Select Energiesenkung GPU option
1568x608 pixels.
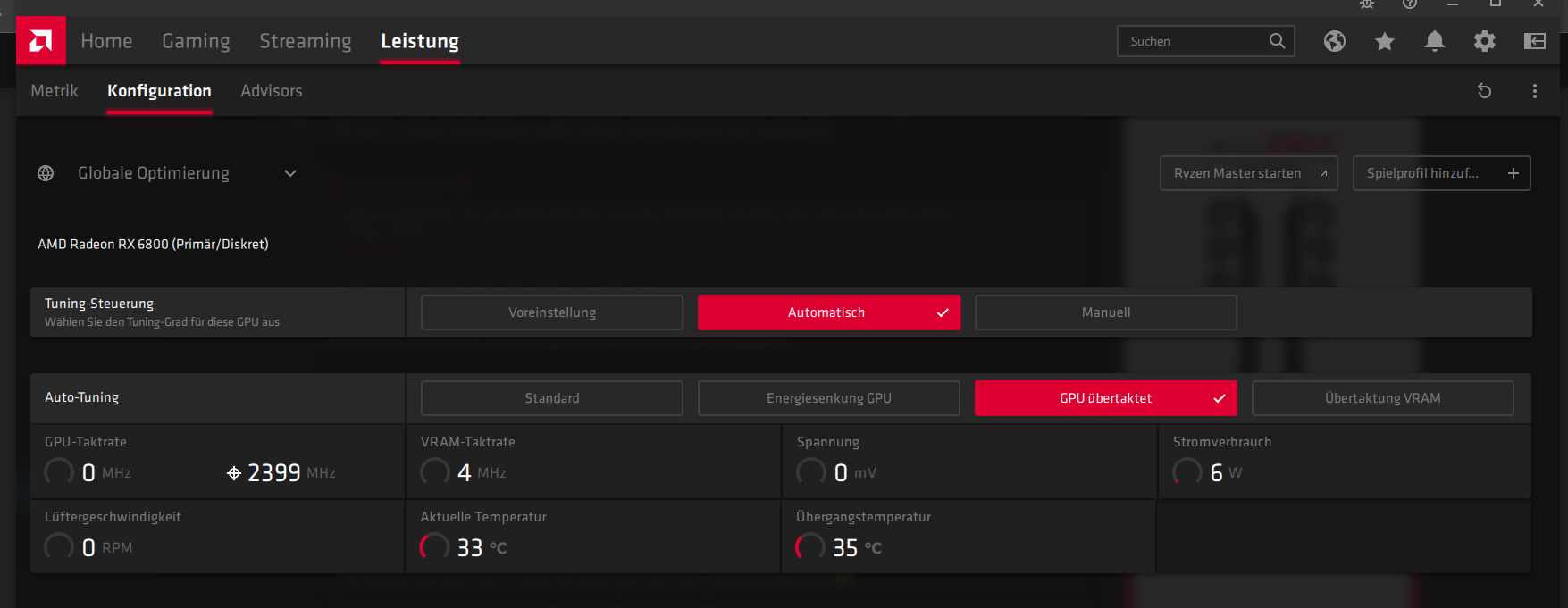coord(829,398)
